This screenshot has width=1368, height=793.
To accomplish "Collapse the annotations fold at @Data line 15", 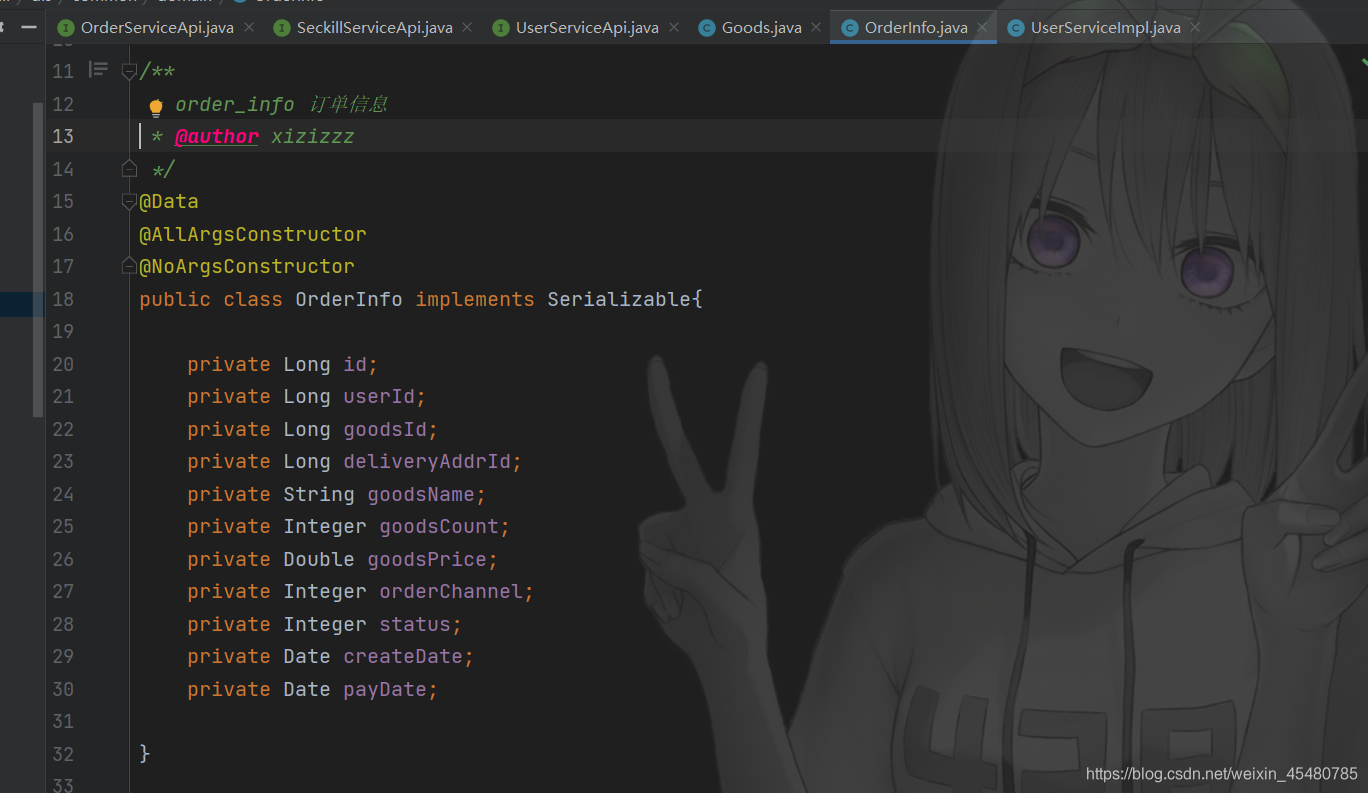I will click(x=129, y=201).
